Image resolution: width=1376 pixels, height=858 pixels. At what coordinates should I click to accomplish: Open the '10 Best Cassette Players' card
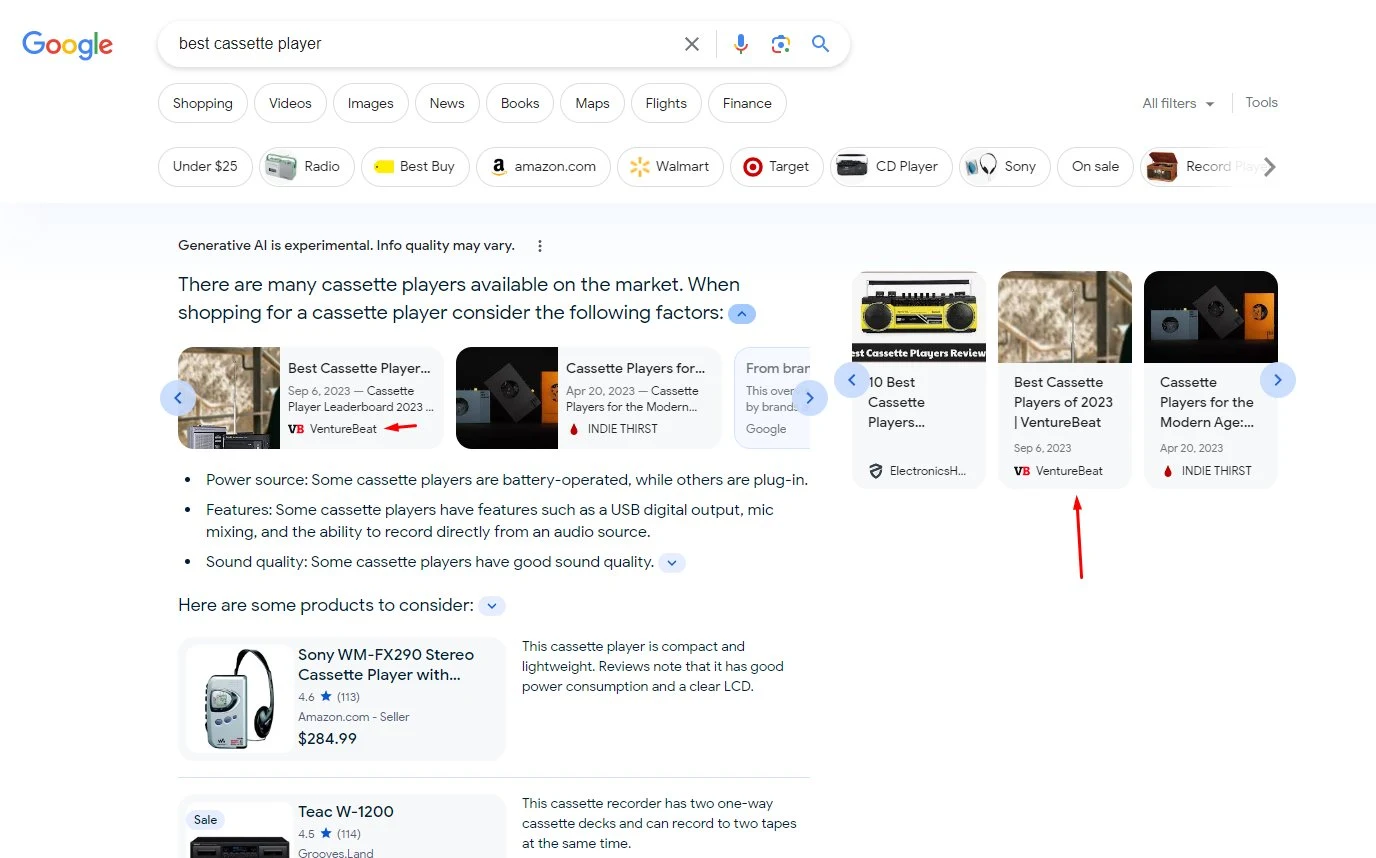tap(919, 380)
